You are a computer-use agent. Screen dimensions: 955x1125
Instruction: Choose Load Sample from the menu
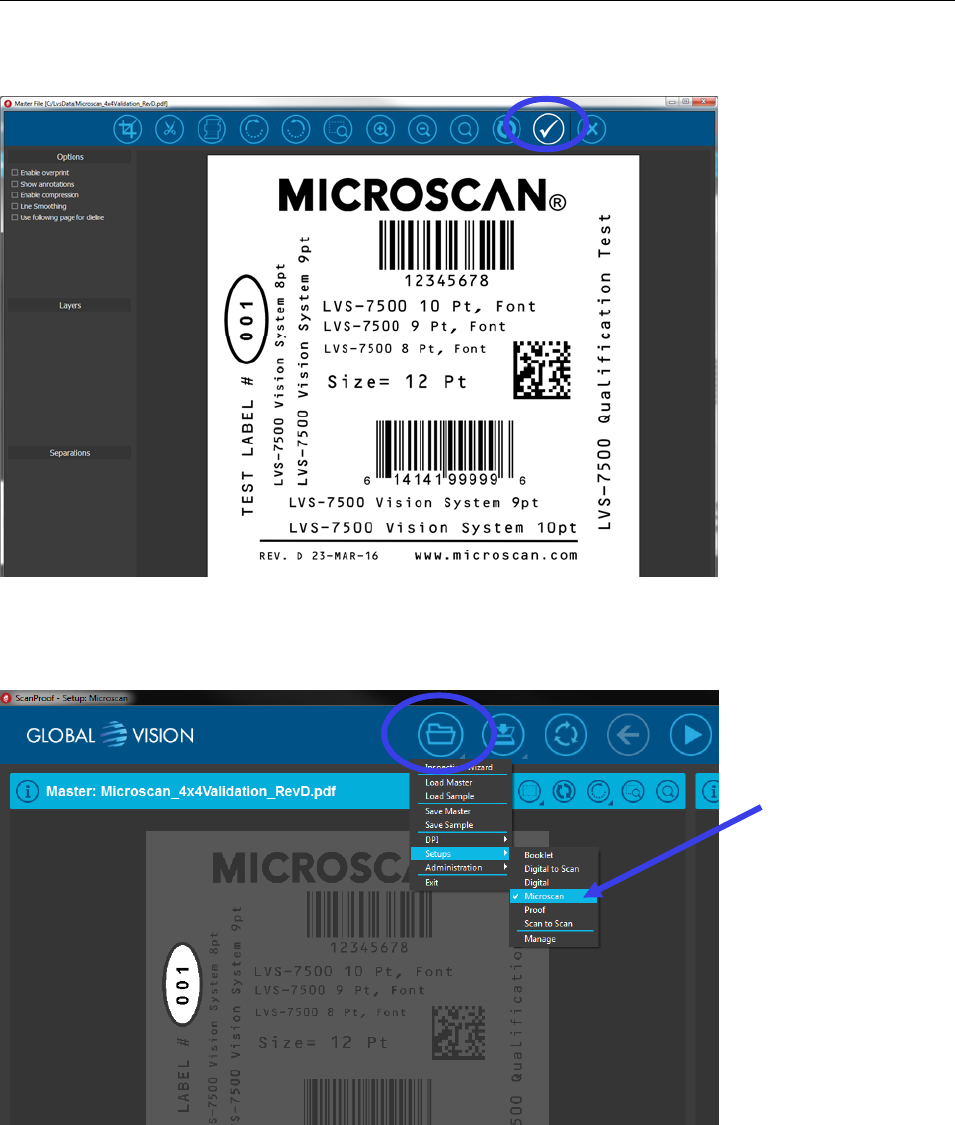460,796
